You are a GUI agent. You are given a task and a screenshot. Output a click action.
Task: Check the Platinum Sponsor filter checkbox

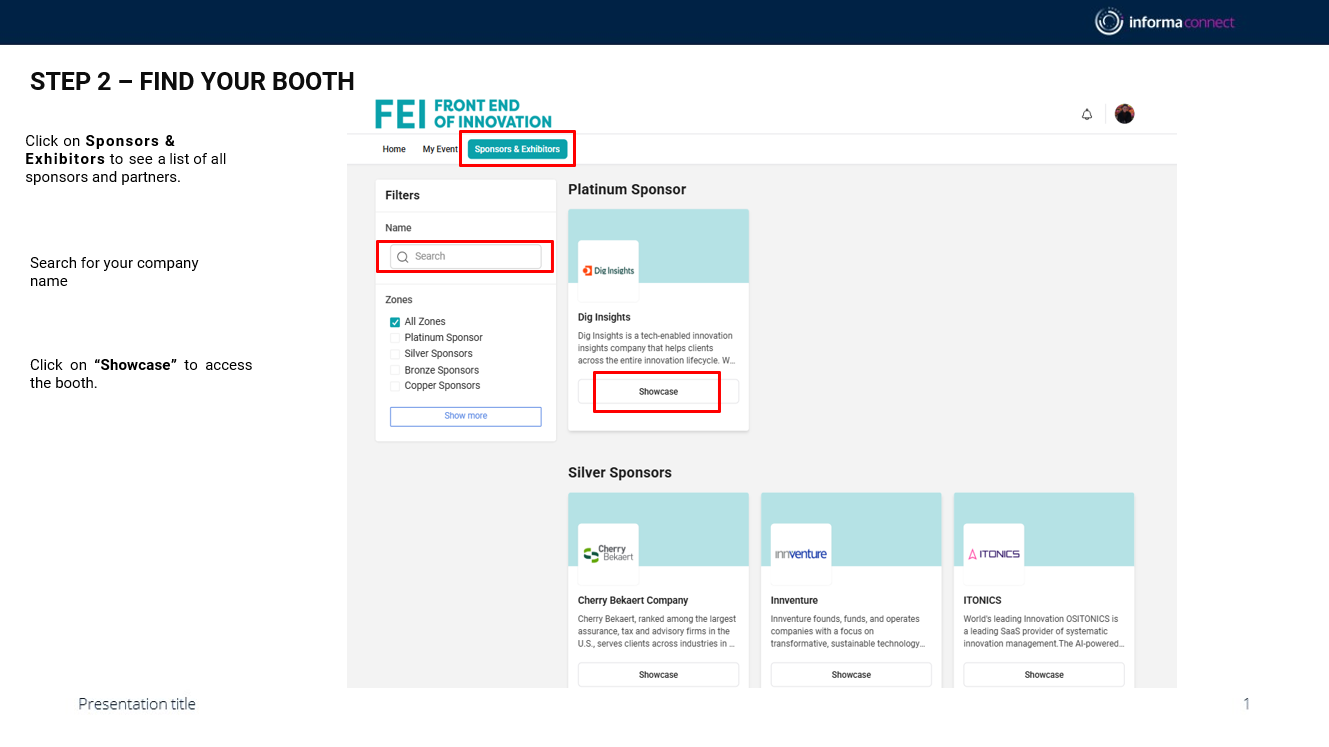pyautogui.click(x=395, y=338)
